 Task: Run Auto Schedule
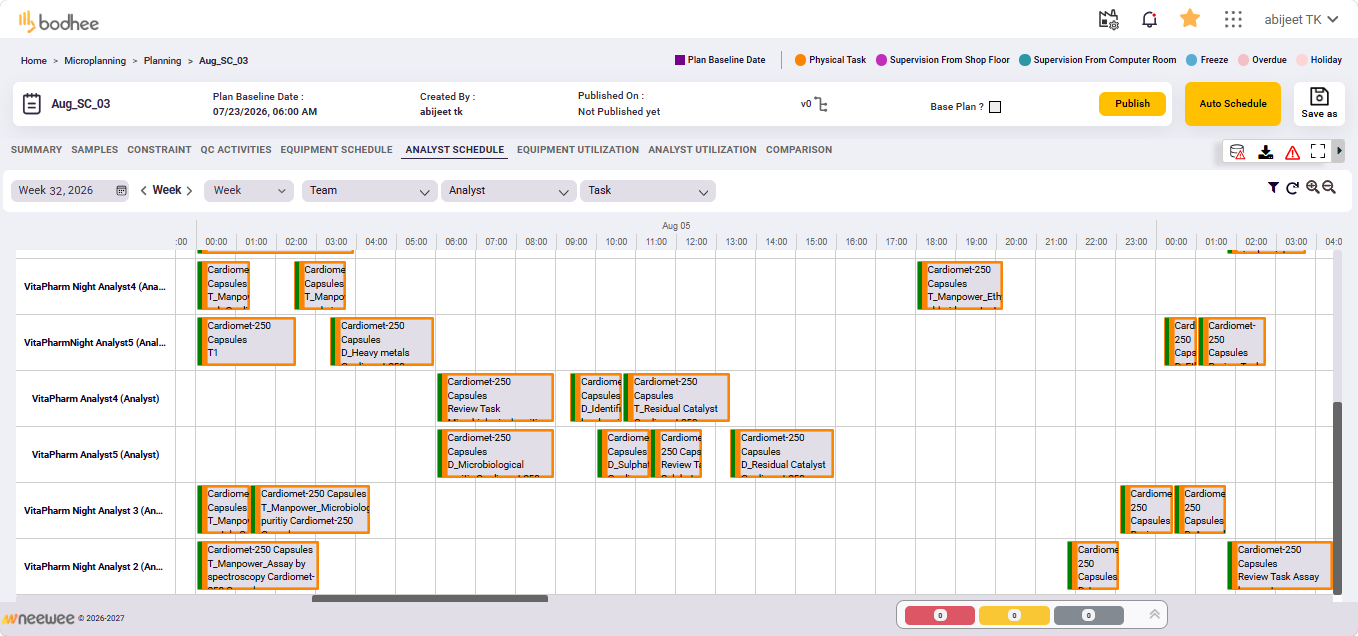(1233, 104)
